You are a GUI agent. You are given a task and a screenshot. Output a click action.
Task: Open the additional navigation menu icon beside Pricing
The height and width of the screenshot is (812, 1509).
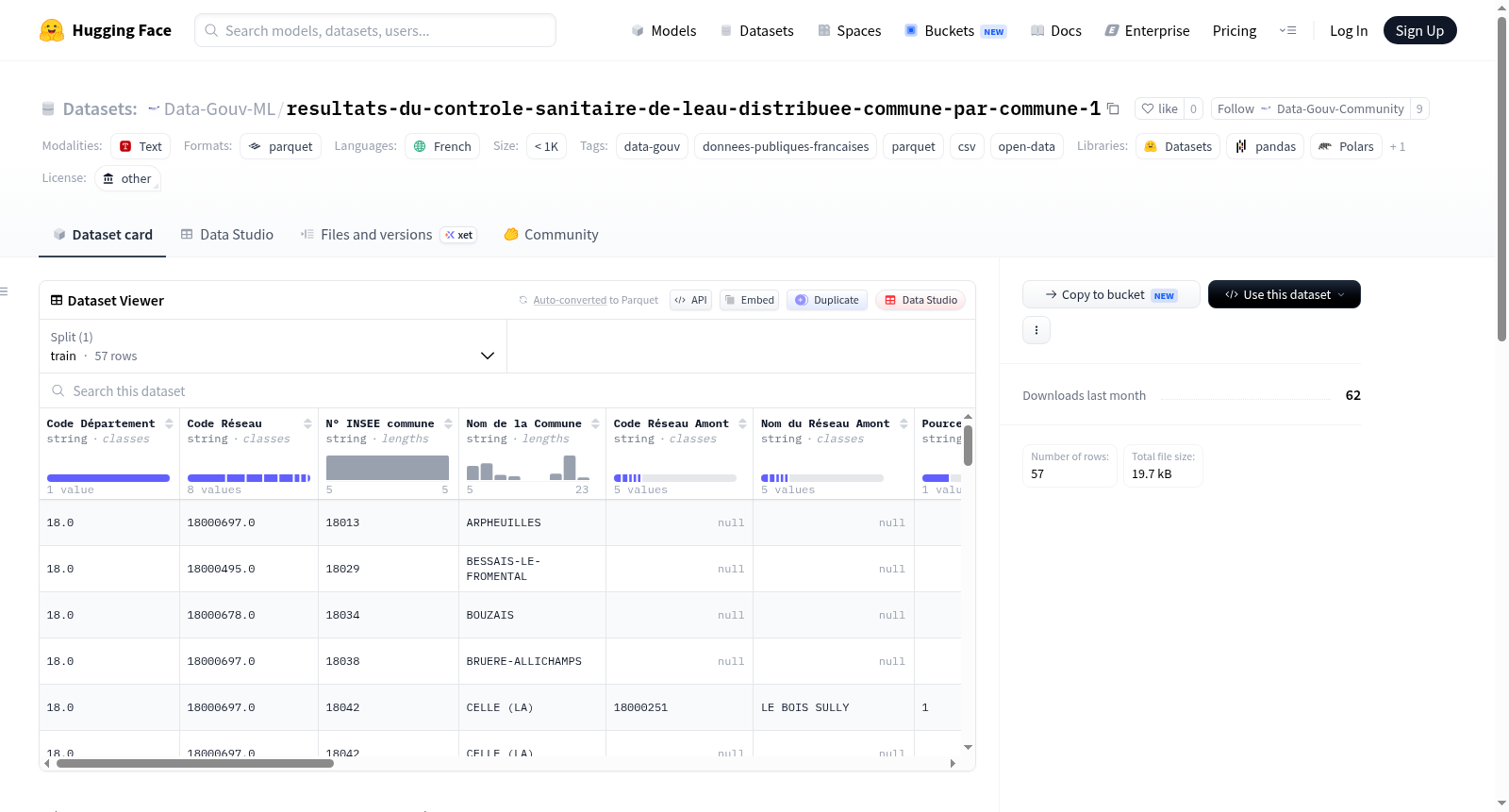point(1287,30)
